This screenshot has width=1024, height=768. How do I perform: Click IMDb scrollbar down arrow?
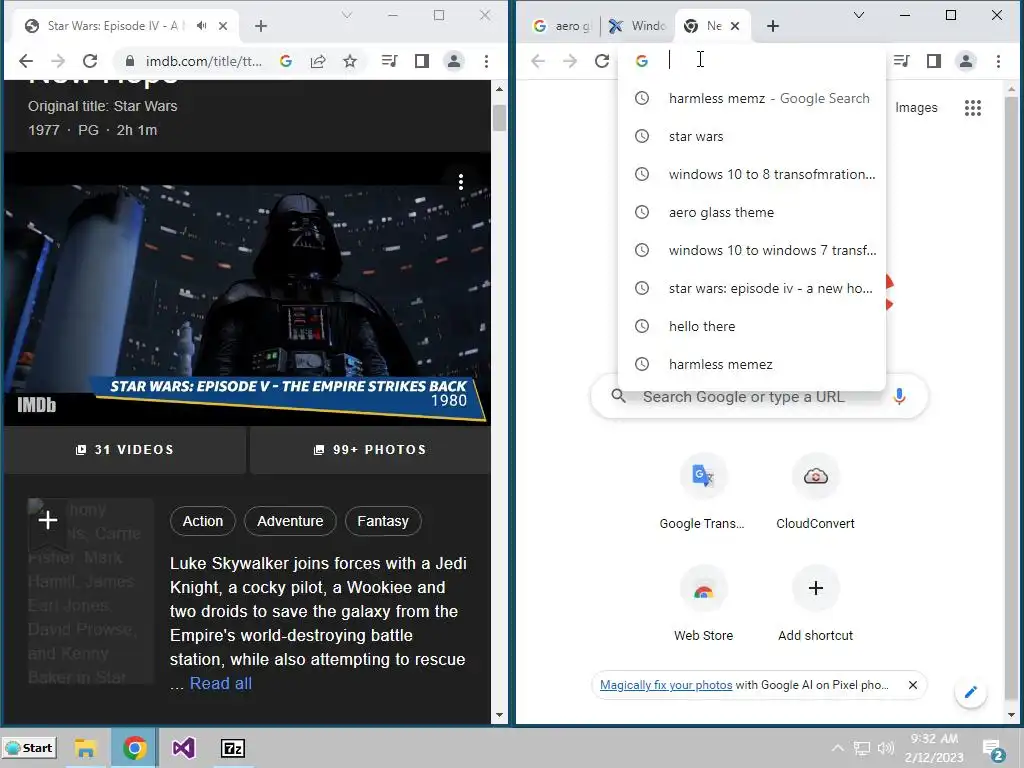pyautogui.click(x=500, y=715)
